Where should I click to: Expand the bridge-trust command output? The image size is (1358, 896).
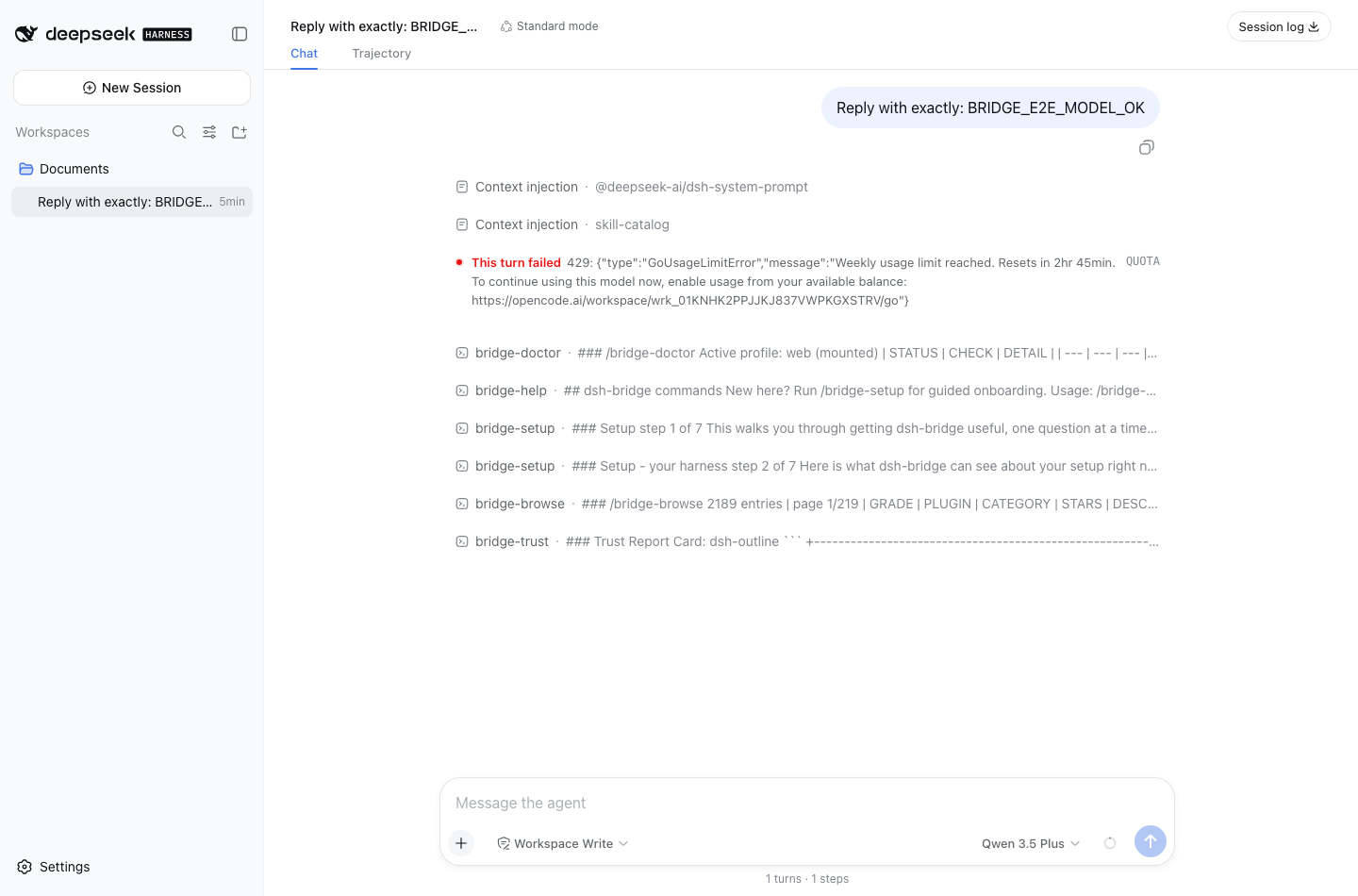pyautogui.click(x=807, y=541)
